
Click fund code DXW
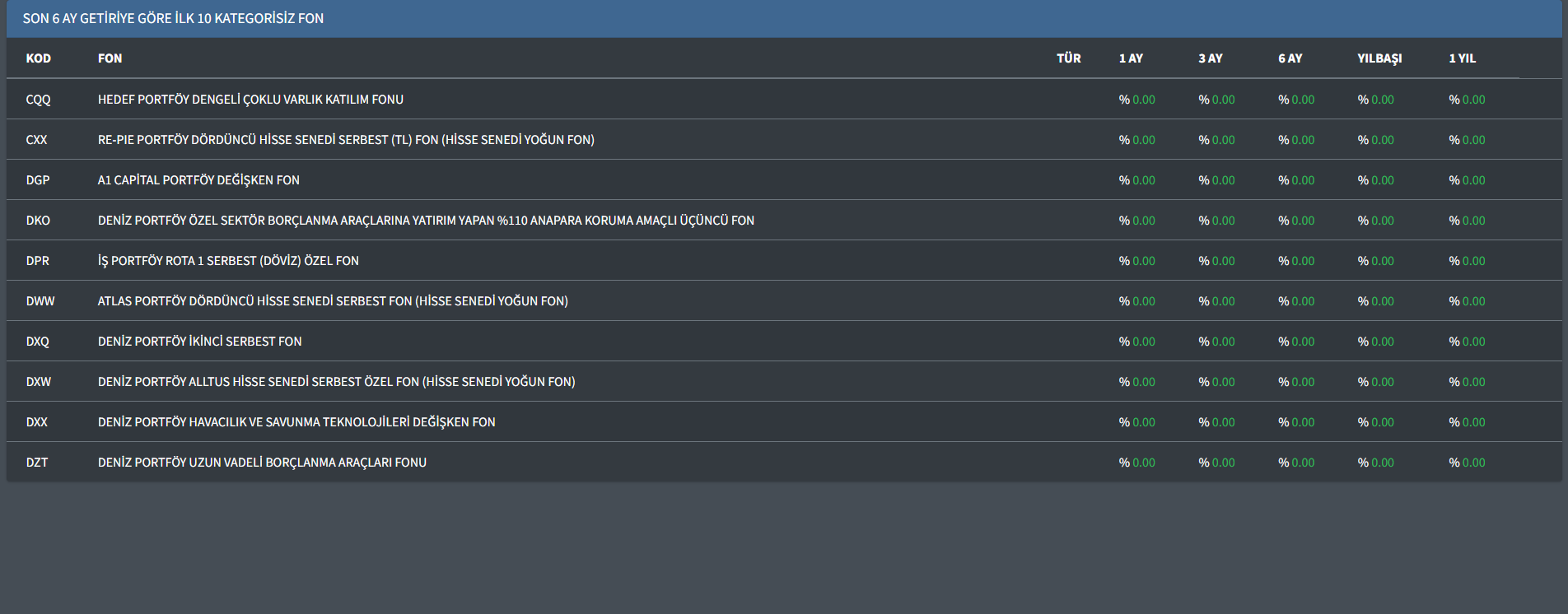pos(38,382)
